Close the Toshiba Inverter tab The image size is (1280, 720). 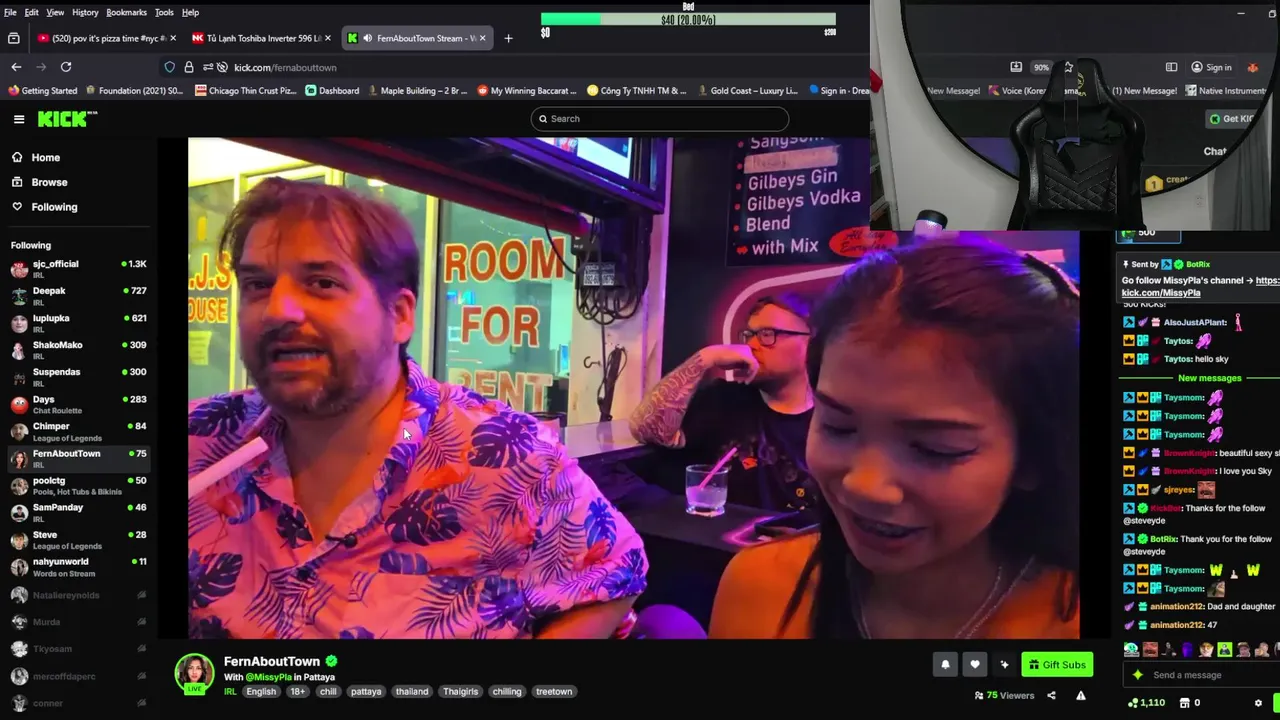pos(328,38)
